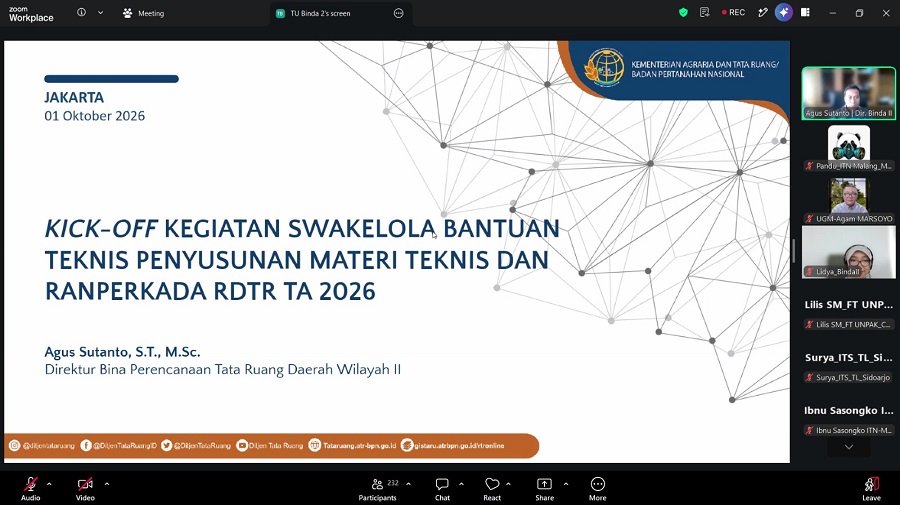Click the Twitter icon in slide footer

166,445
